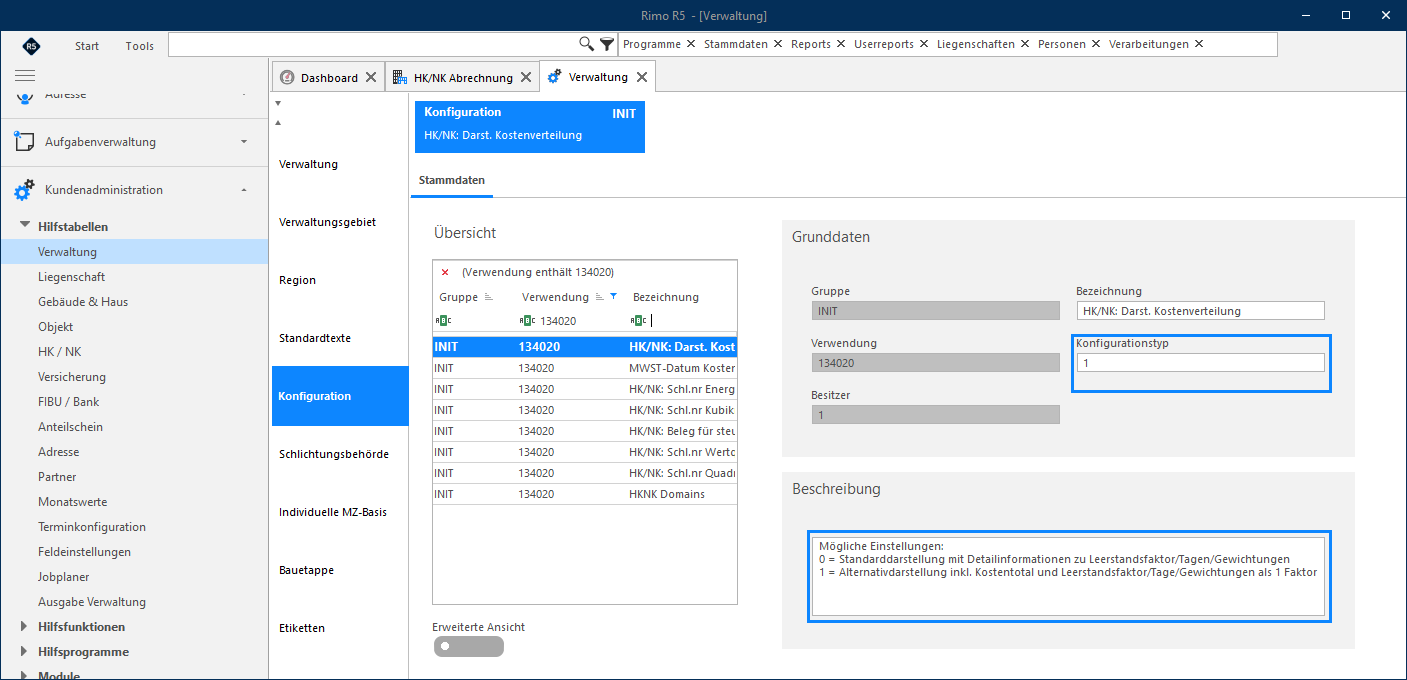This screenshot has height=680, width=1407.
Task: Open the Tools menu item
Action: (x=140, y=46)
